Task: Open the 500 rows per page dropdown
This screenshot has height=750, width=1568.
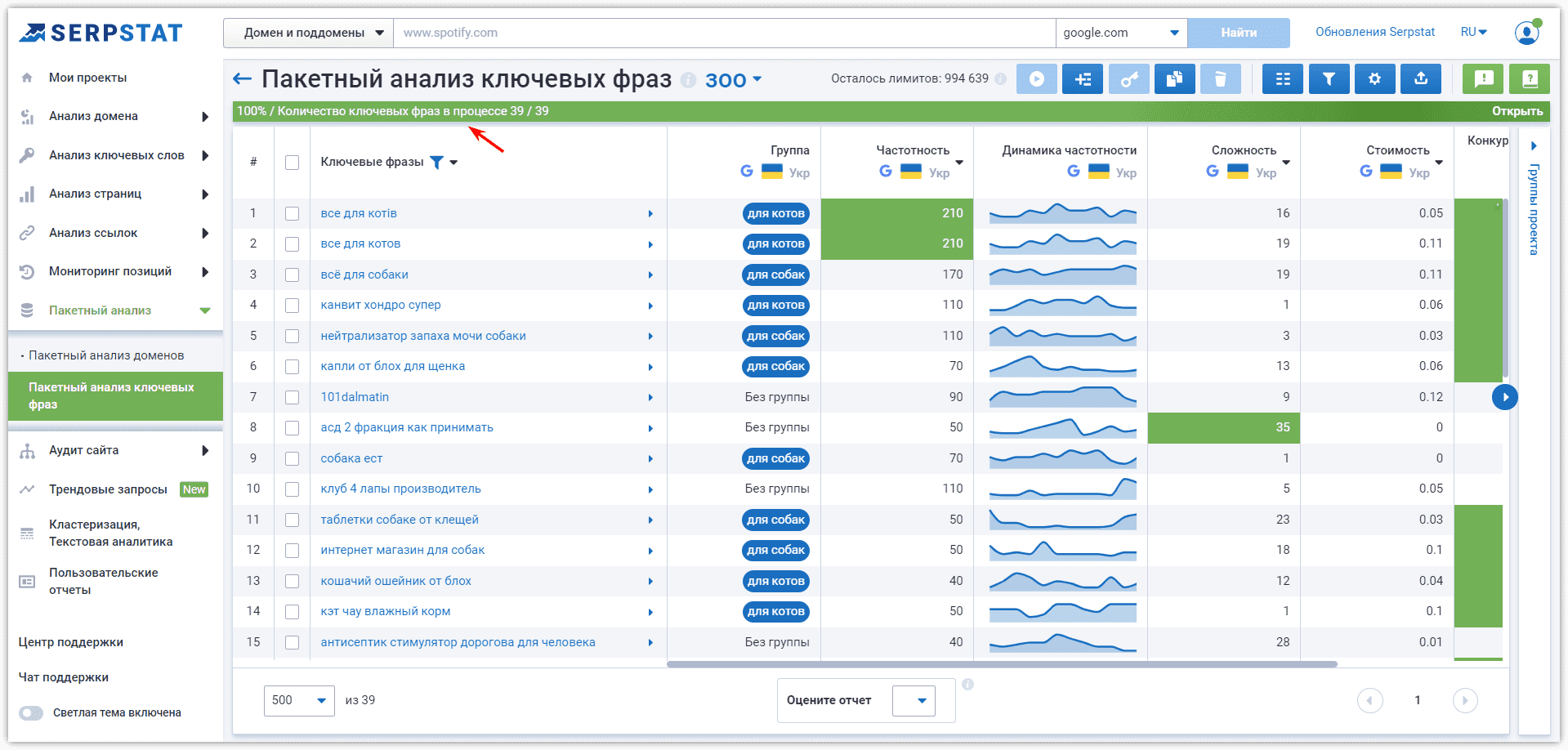Action: tap(299, 700)
